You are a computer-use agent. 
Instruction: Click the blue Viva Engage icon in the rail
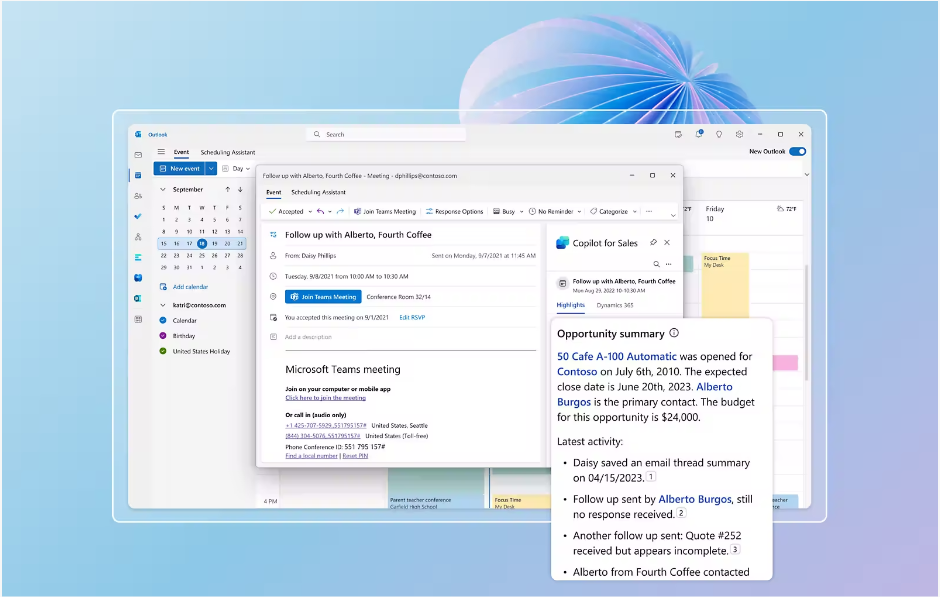[138, 278]
